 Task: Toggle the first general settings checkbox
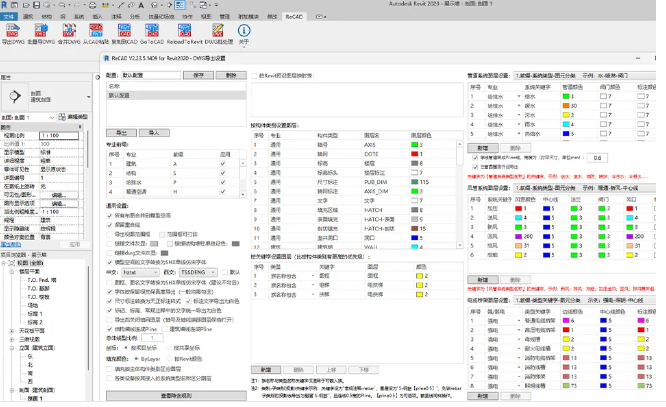pos(110,215)
